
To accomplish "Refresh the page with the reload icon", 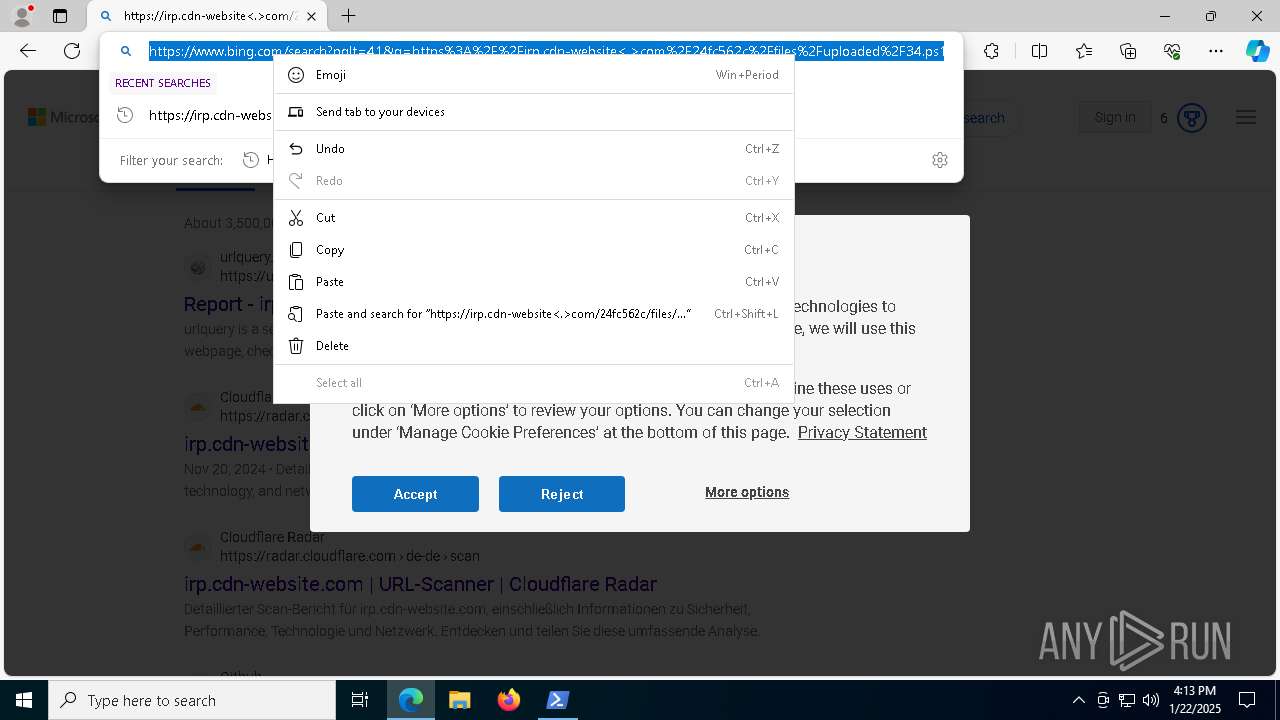I will coord(72,51).
